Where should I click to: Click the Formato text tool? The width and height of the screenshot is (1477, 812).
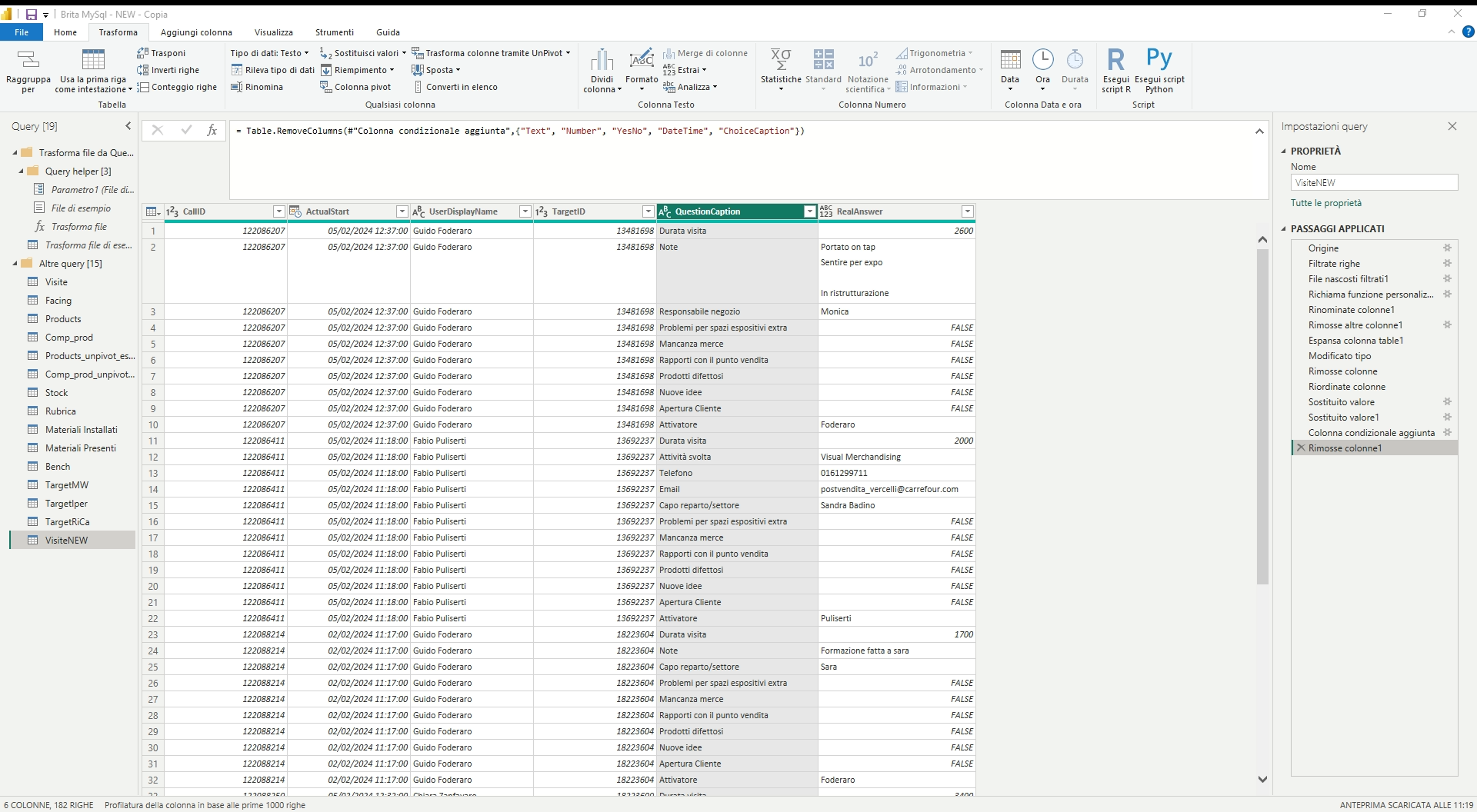pos(642,71)
